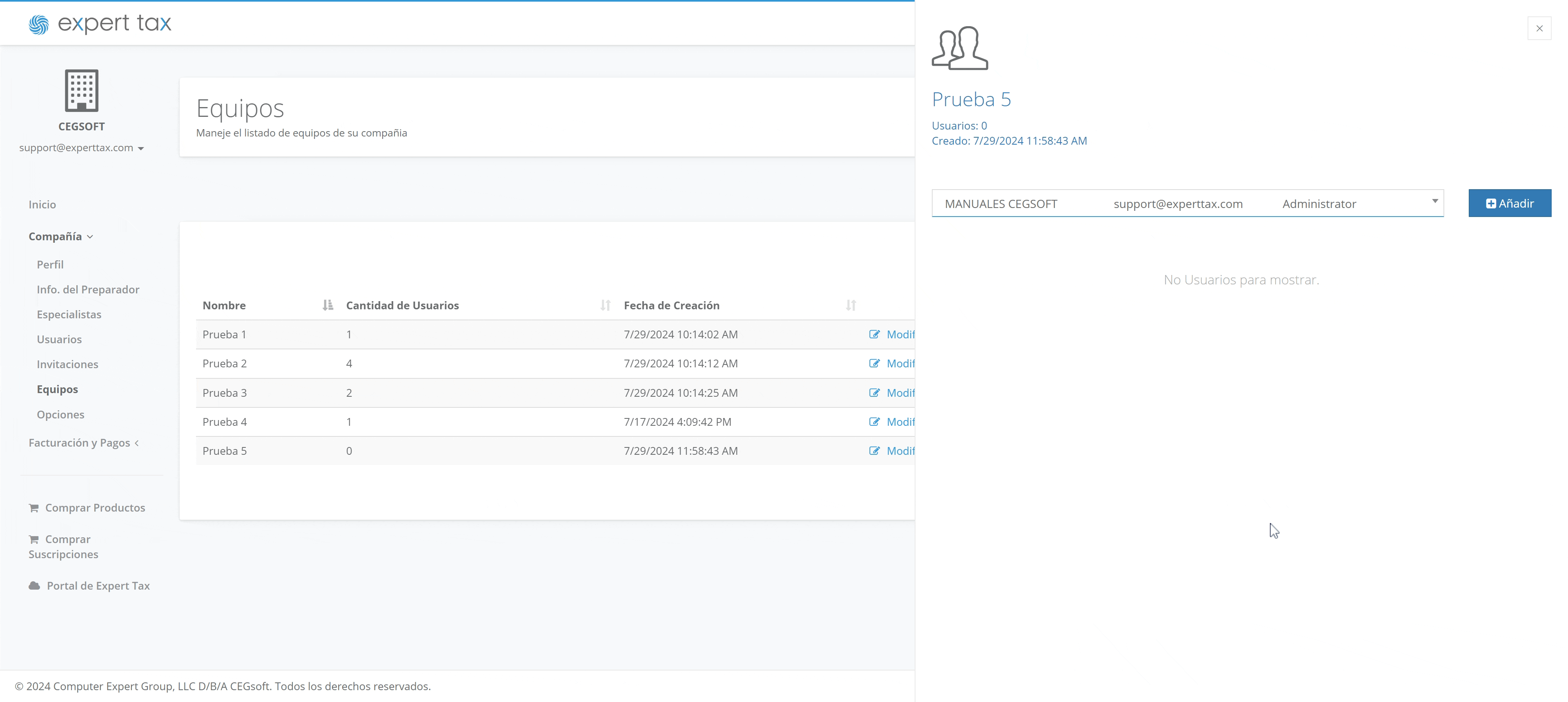Image resolution: width=1568 pixels, height=702 pixels.
Task: Sort by Cantidad de Usuarios icon
Action: pyautogui.click(x=605, y=305)
